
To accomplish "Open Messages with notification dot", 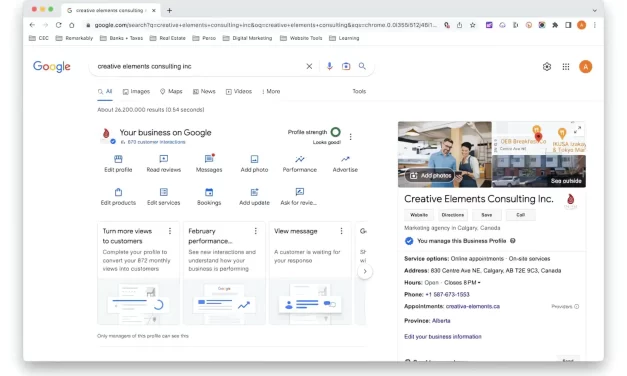I will (x=209, y=164).
